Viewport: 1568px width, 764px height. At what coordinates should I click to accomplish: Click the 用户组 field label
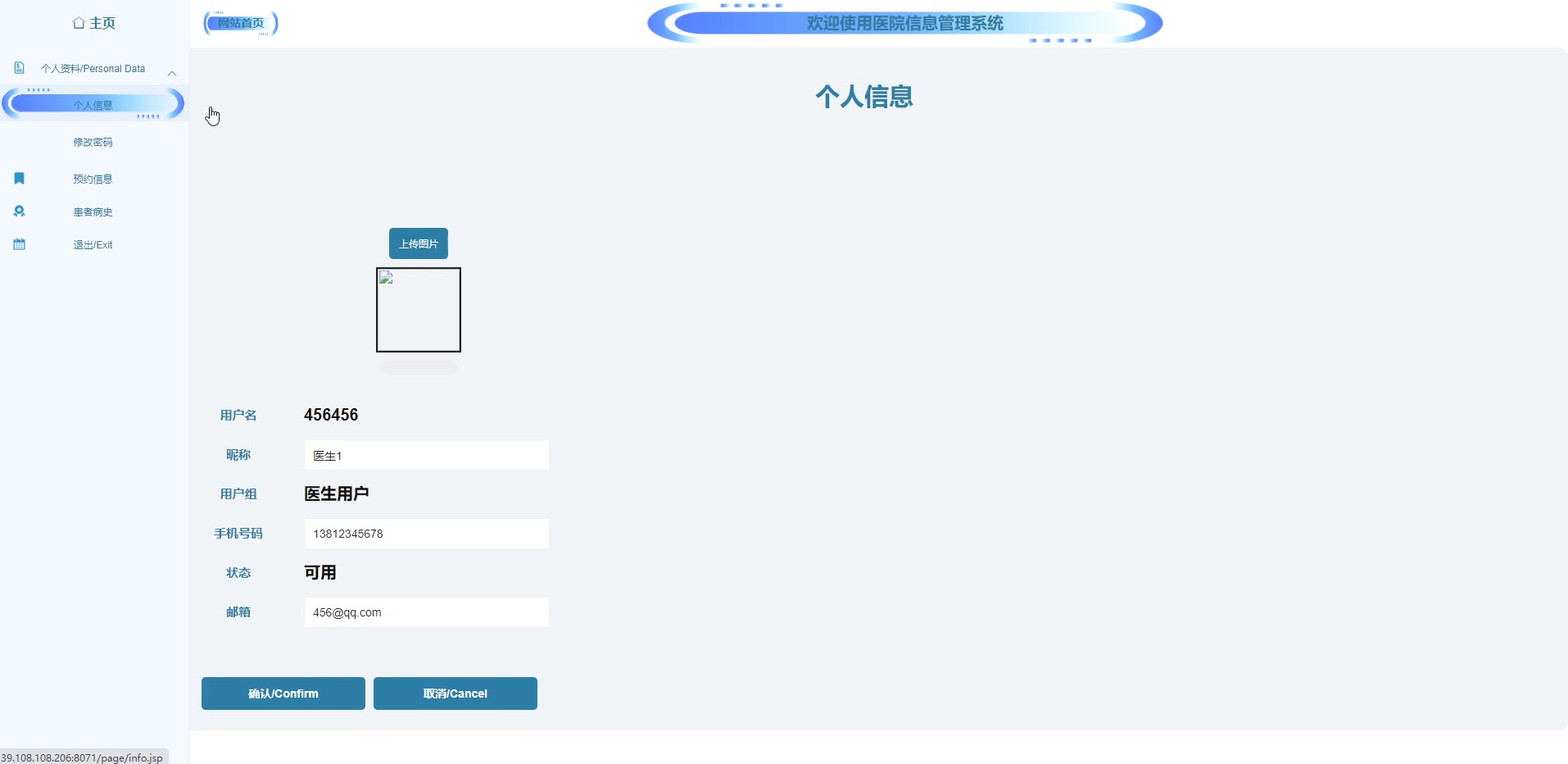coord(238,493)
